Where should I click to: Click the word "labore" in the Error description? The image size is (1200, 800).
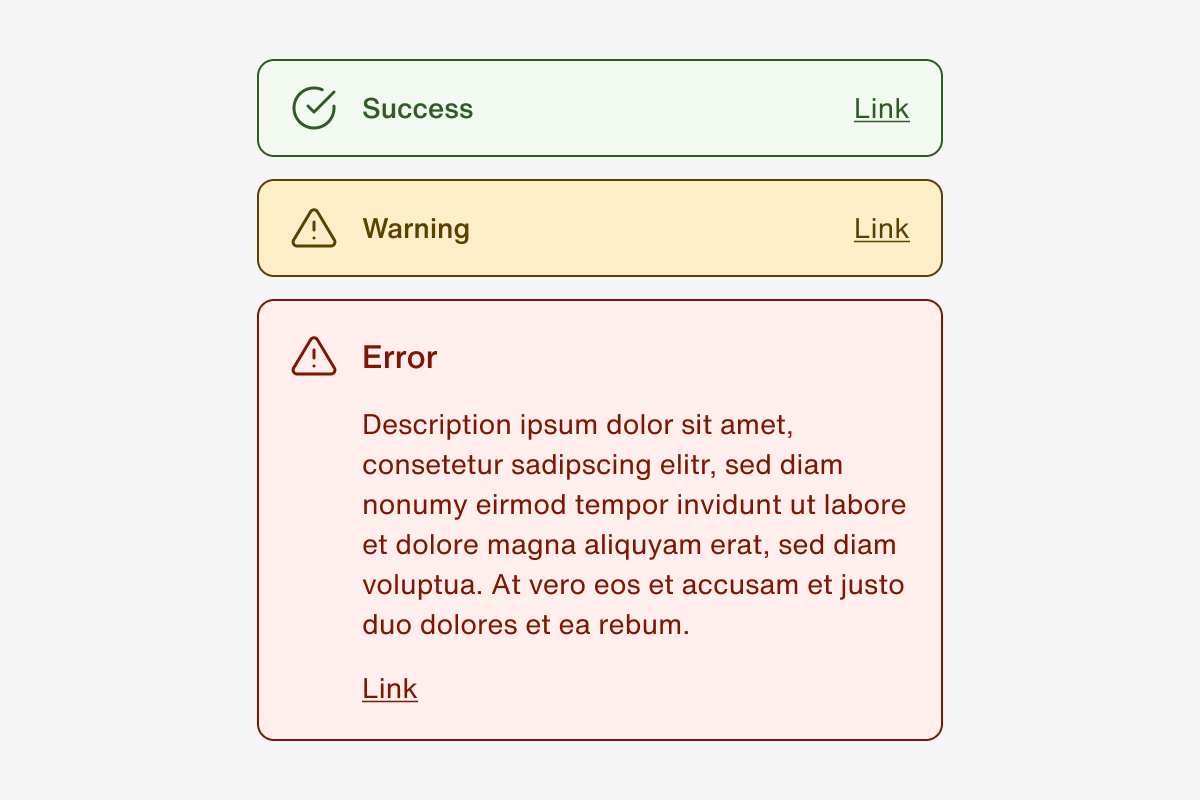pyautogui.click(x=865, y=505)
